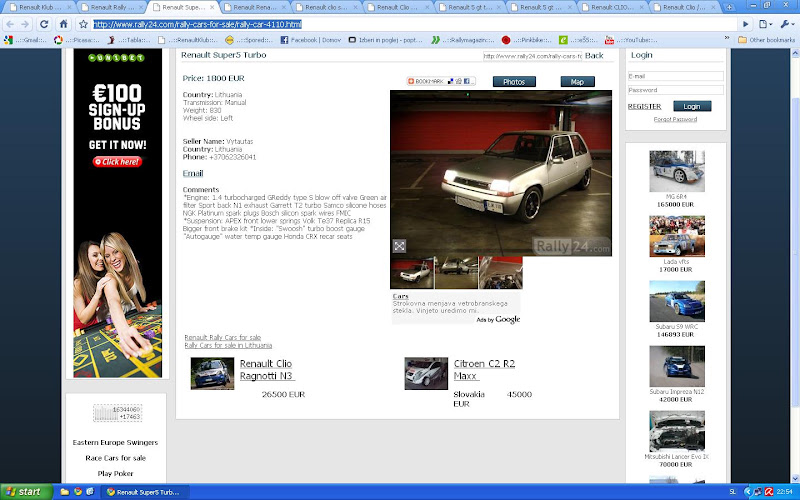800x500 pixels.
Task: Click the address bar URL field
Action: pyautogui.click(x=413, y=24)
